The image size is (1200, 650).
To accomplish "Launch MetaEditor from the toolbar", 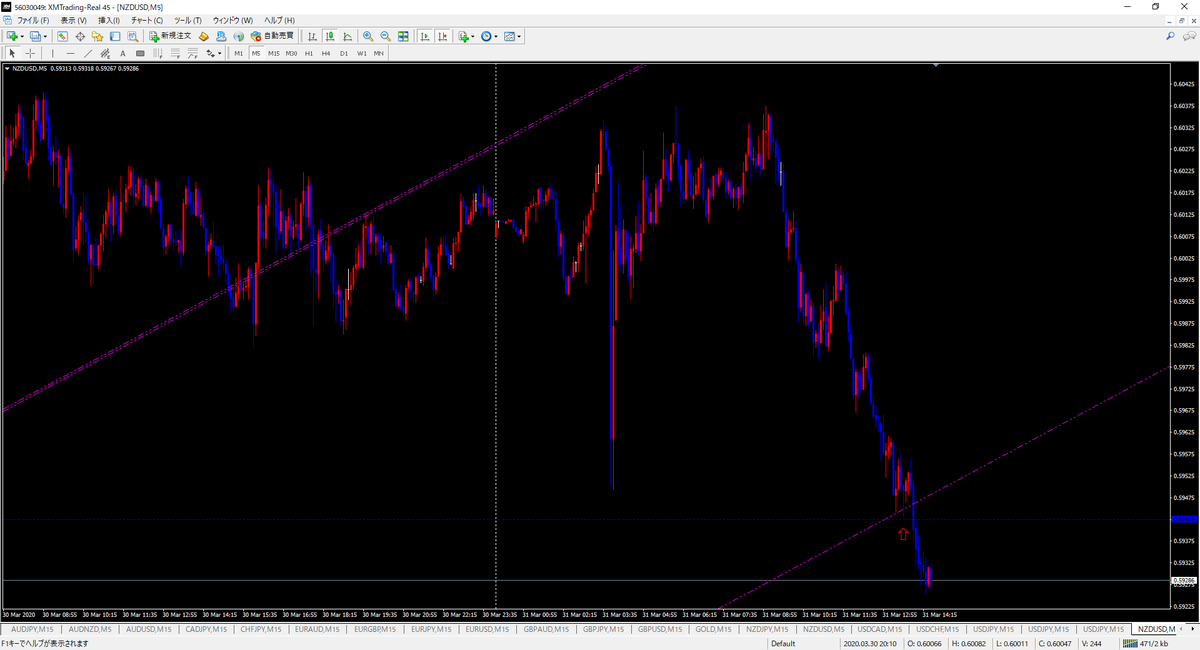I will (203, 36).
